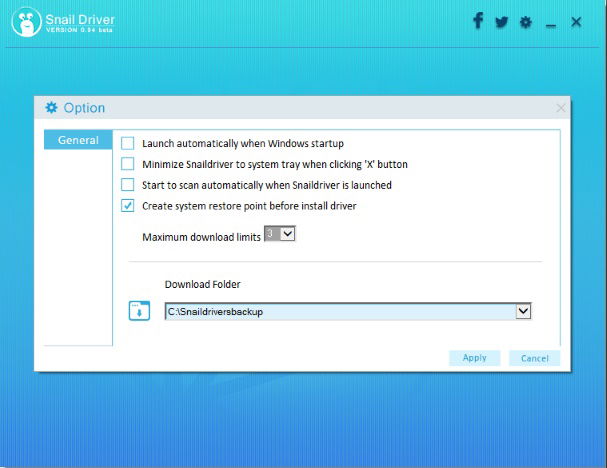The height and width of the screenshot is (468, 607).
Task: Click the Apply button
Action: click(475, 358)
